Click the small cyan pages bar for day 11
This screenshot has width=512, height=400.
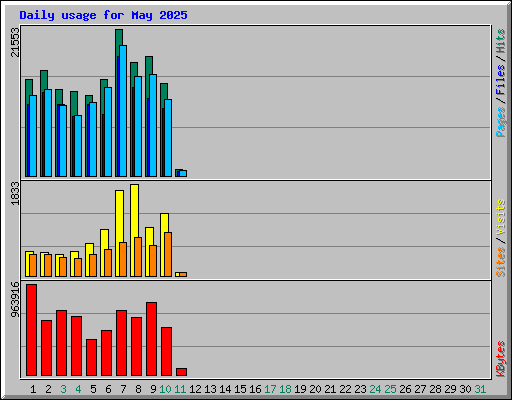(183, 174)
